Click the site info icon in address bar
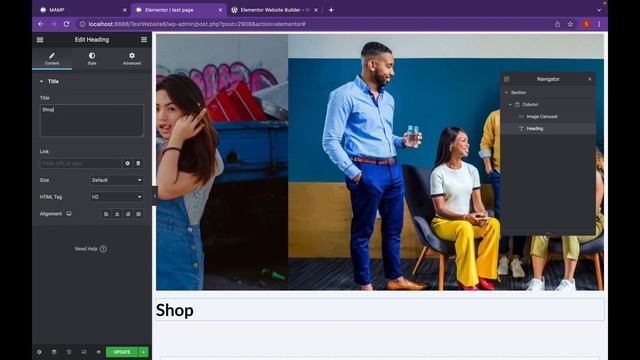This screenshot has height=360, width=640. [82, 24]
